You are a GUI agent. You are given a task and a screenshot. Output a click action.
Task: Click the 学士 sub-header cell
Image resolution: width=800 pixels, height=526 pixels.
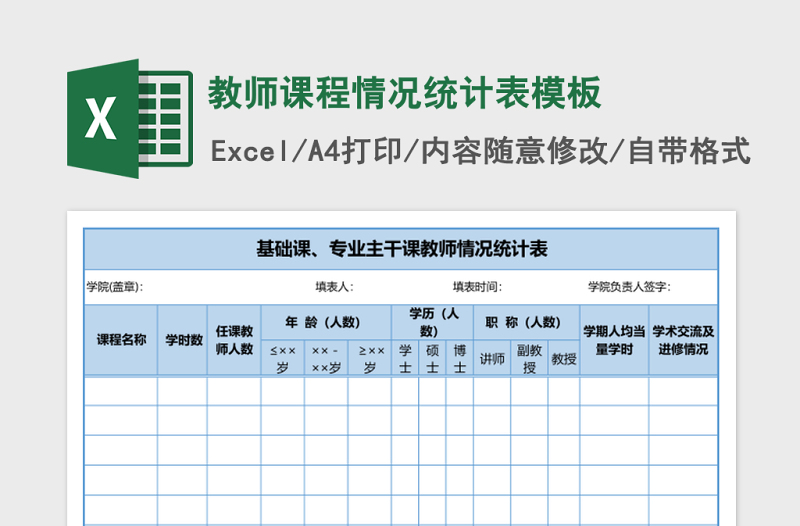(x=405, y=358)
